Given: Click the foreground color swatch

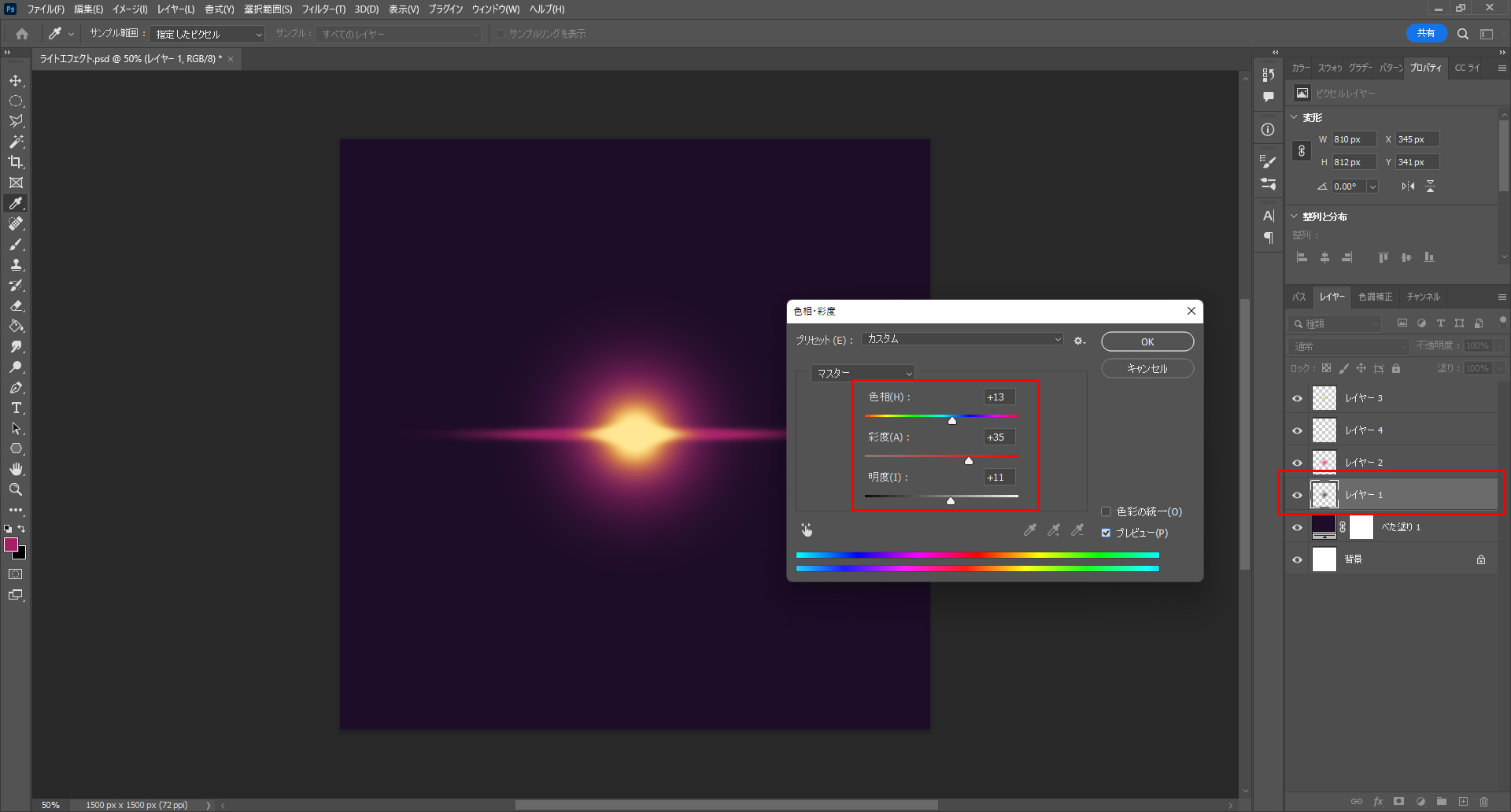Looking at the screenshot, I should coord(11,544).
